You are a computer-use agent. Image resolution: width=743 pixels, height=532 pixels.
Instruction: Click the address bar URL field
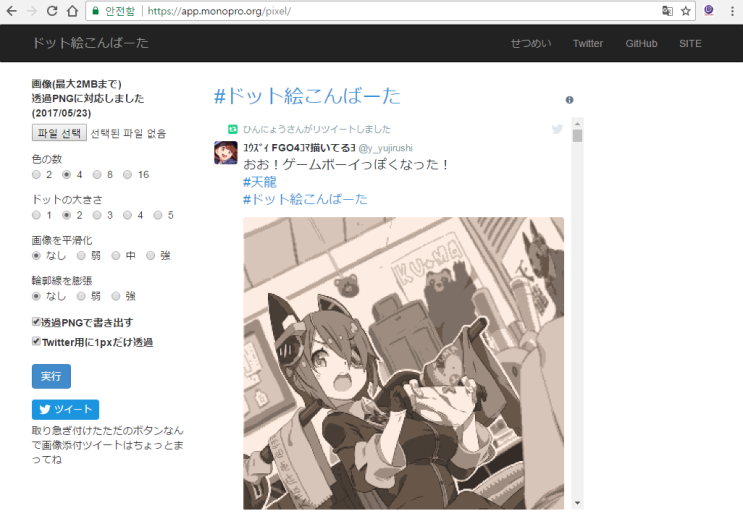(390, 11)
